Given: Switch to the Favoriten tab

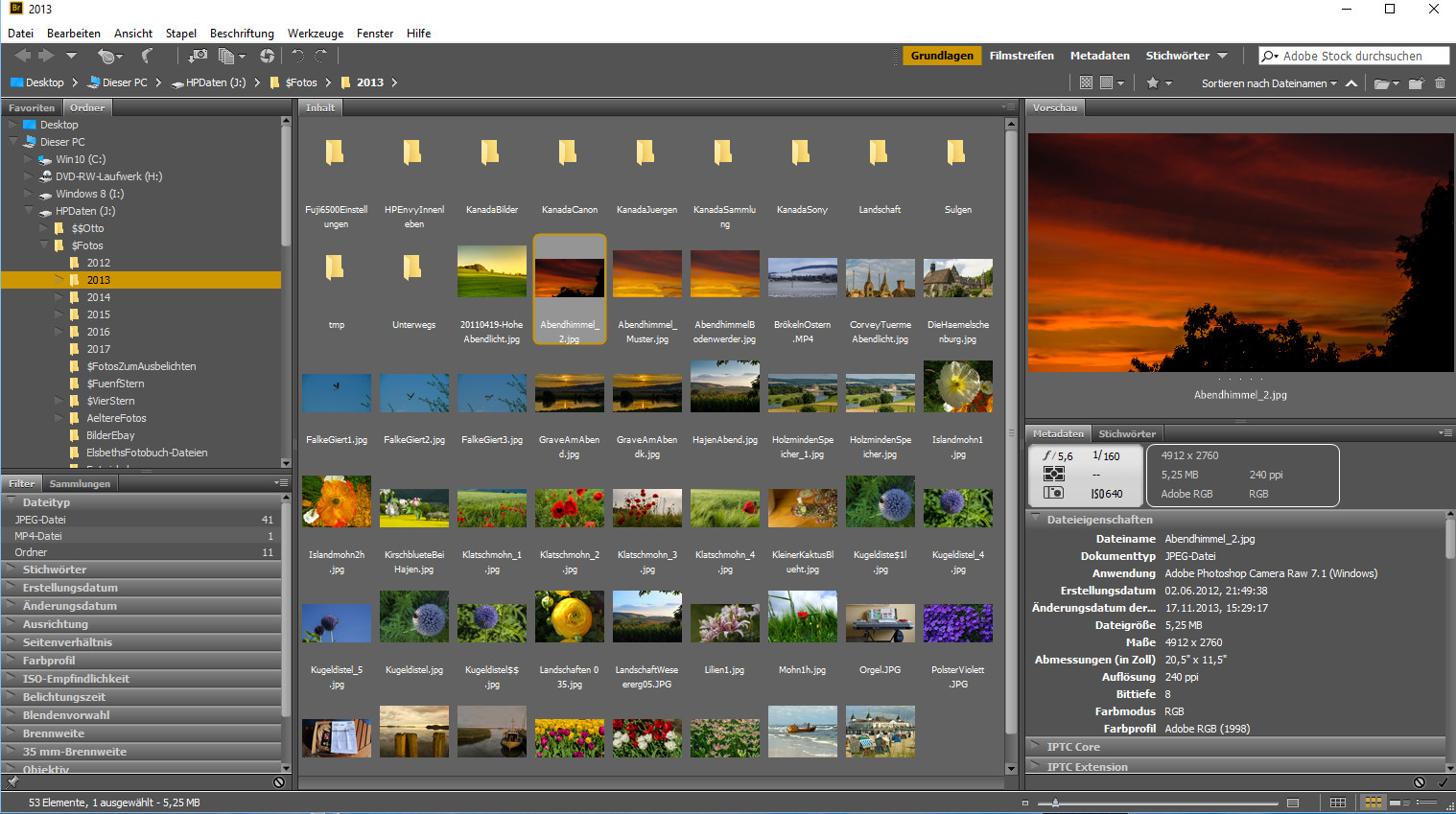Looking at the screenshot, I should tap(32, 107).
